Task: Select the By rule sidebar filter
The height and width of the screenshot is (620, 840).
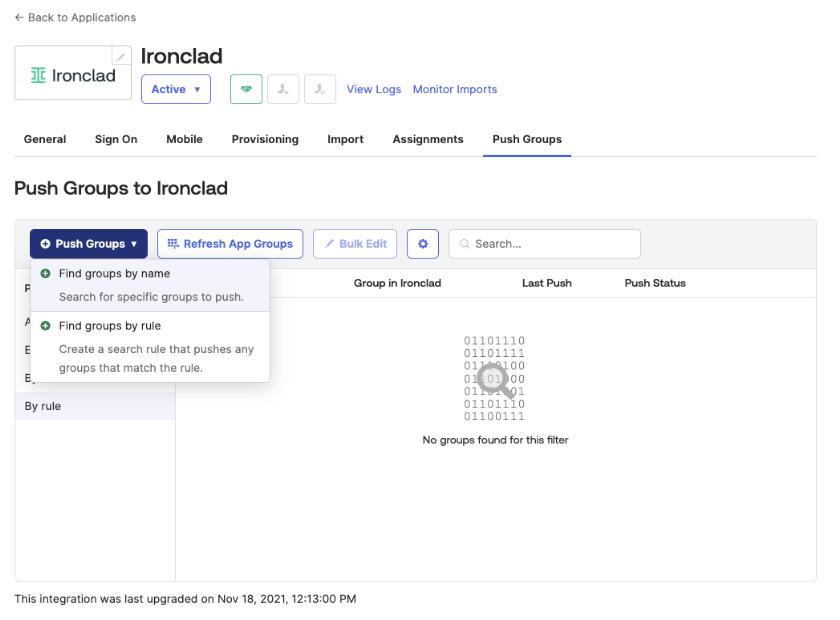Action: [x=95, y=406]
